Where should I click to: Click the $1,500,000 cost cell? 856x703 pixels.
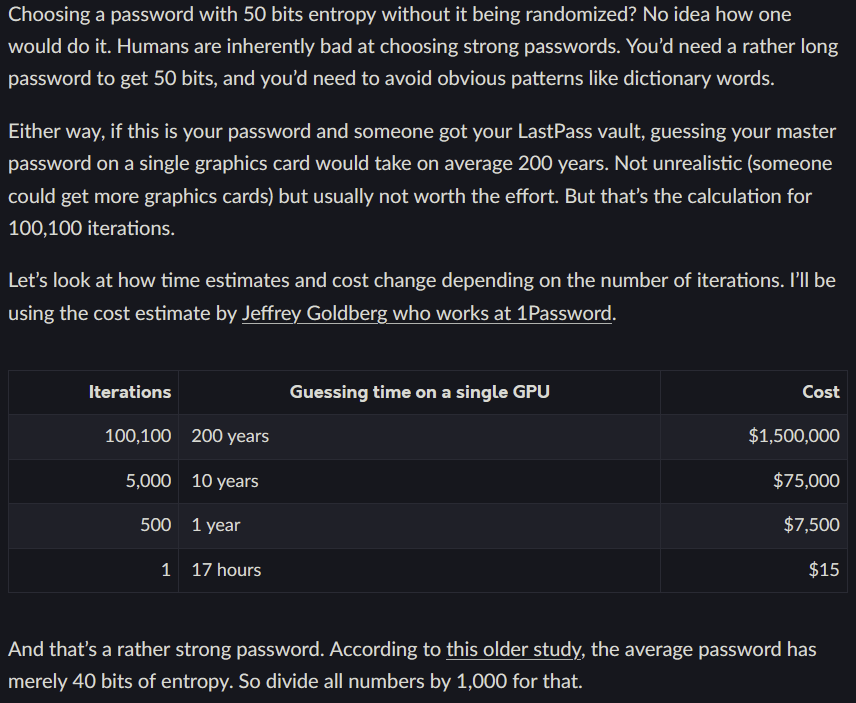click(x=793, y=436)
